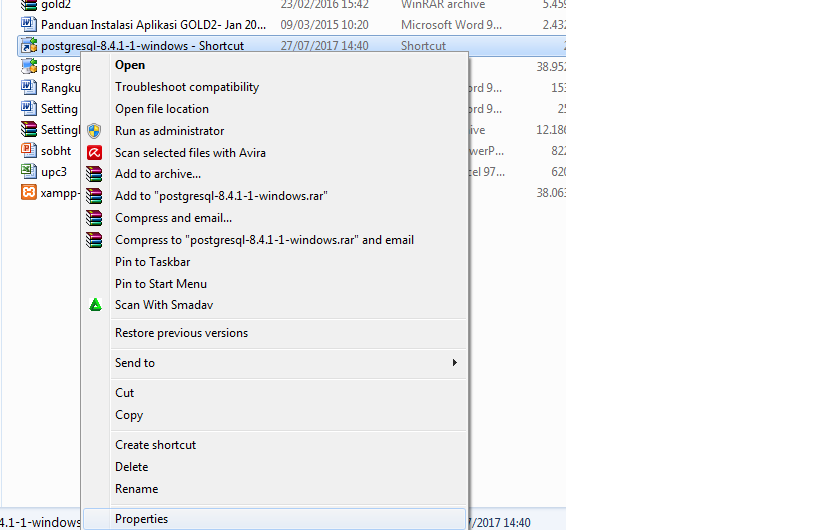This screenshot has height=530, width=819.
Task: Select Pin to Taskbar
Action: [x=274, y=262]
